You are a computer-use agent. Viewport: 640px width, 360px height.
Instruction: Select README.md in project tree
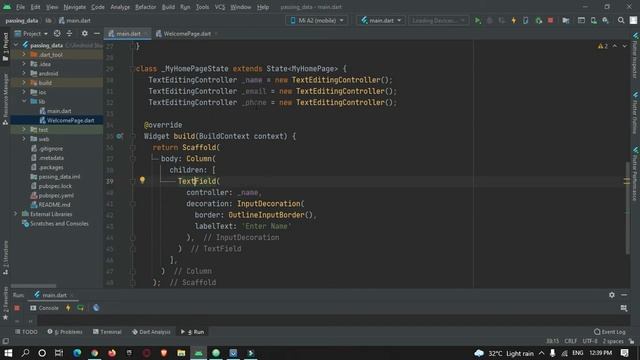[x=54, y=205]
